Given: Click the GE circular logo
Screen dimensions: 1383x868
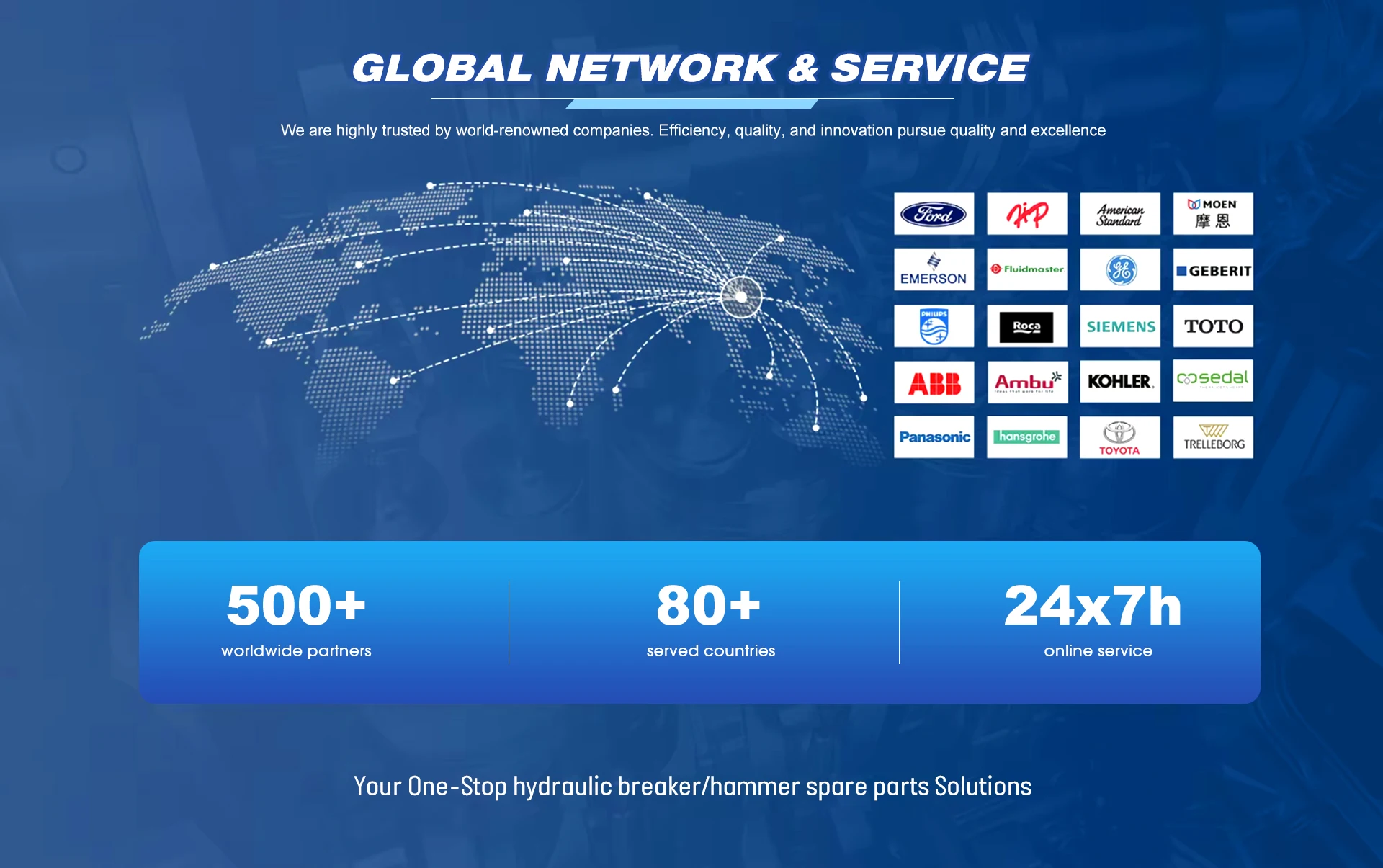Looking at the screenshot, I should 1120,270.
